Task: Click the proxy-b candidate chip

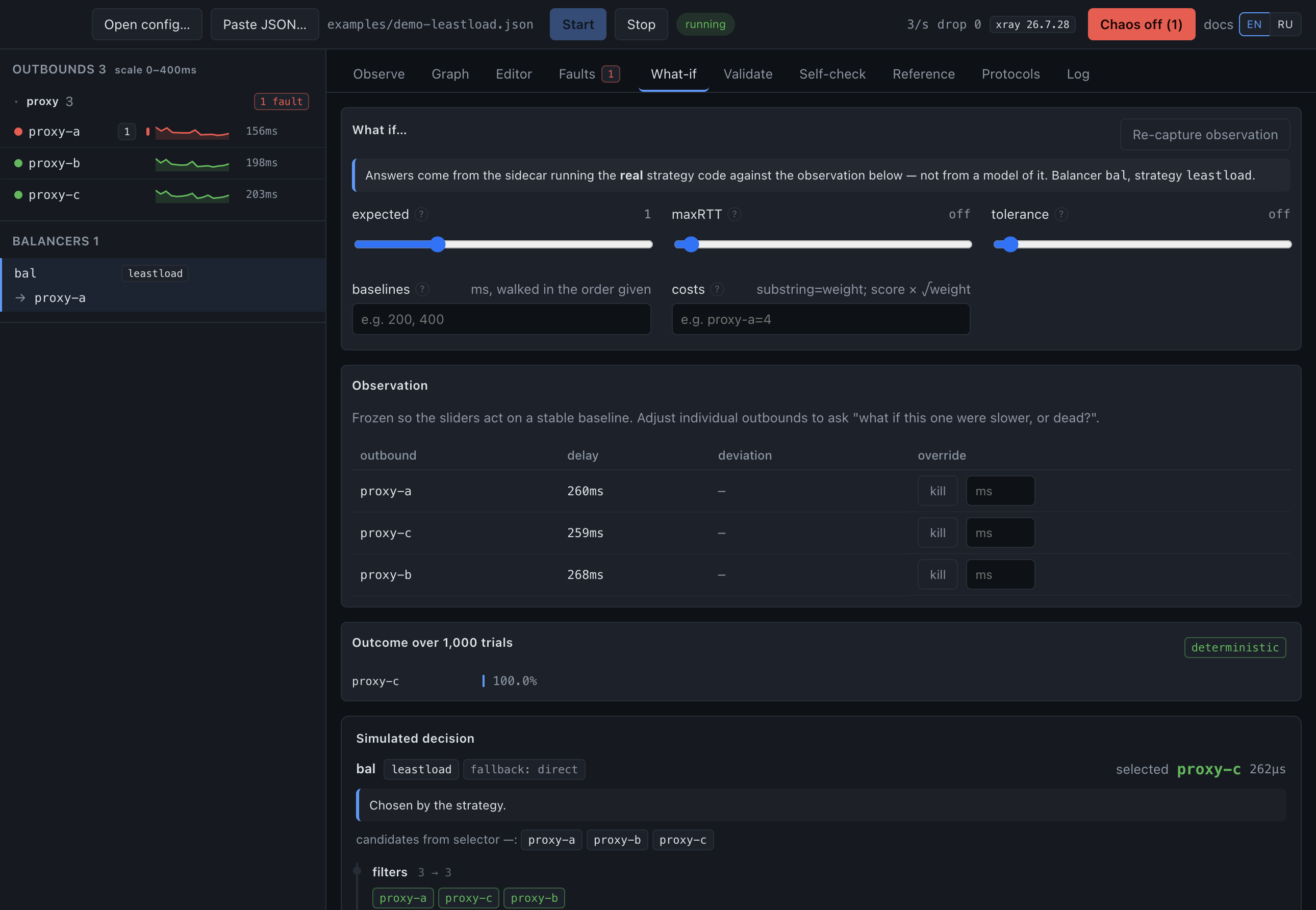Action: pos(617,840)
